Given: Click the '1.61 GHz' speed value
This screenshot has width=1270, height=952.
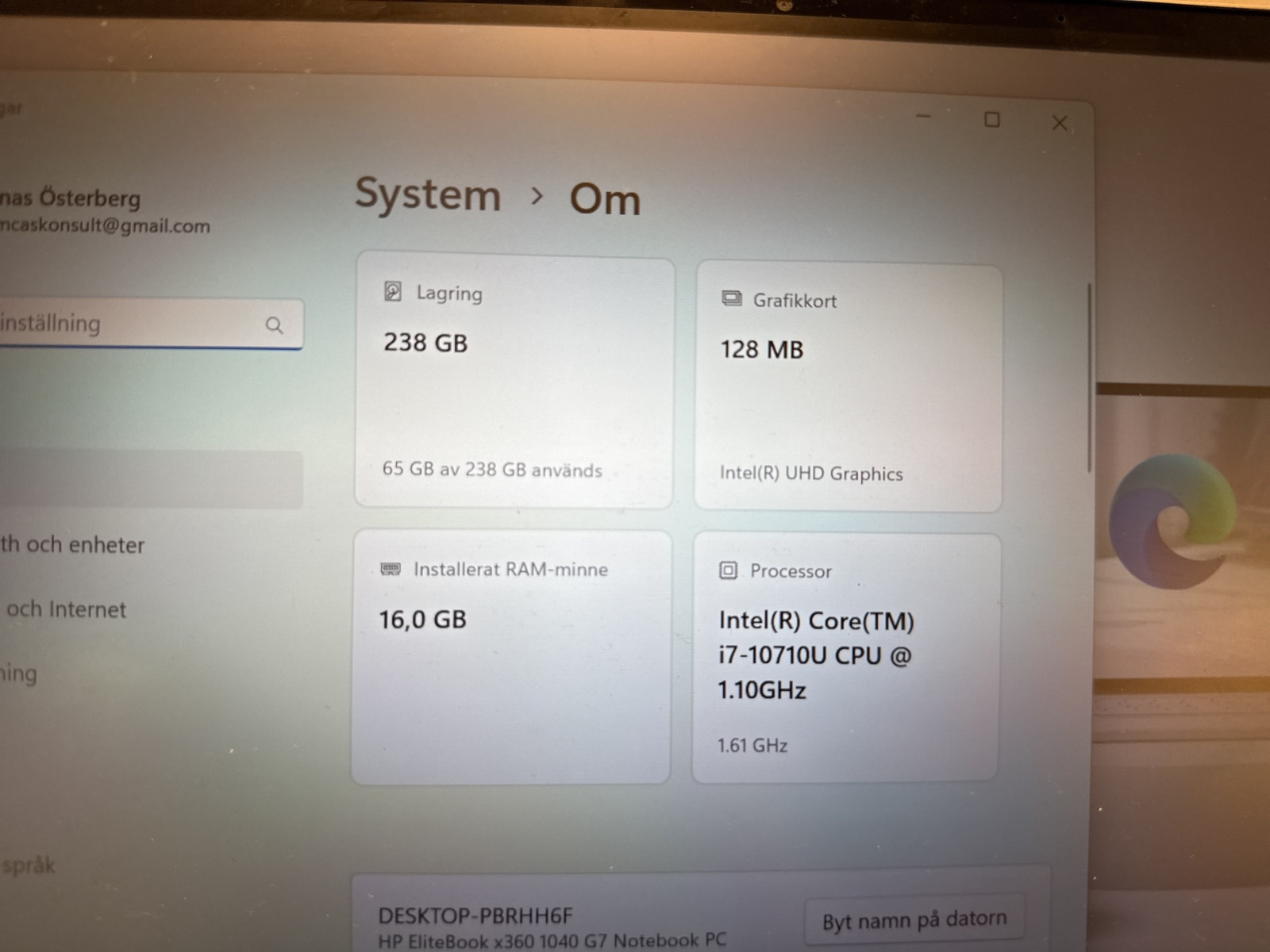Looking at the screenshot, I should click(752, 745).
